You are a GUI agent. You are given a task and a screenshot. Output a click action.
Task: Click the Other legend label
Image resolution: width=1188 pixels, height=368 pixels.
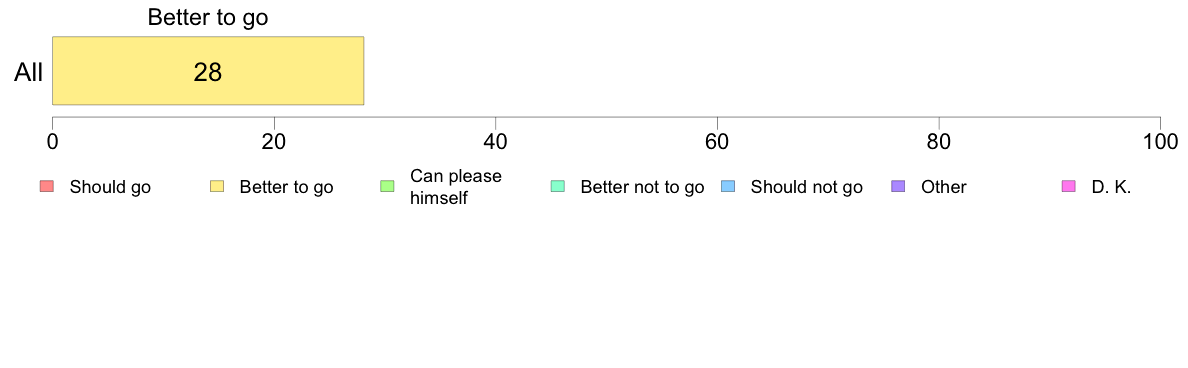pyautogui.click(x=944, y=188)
